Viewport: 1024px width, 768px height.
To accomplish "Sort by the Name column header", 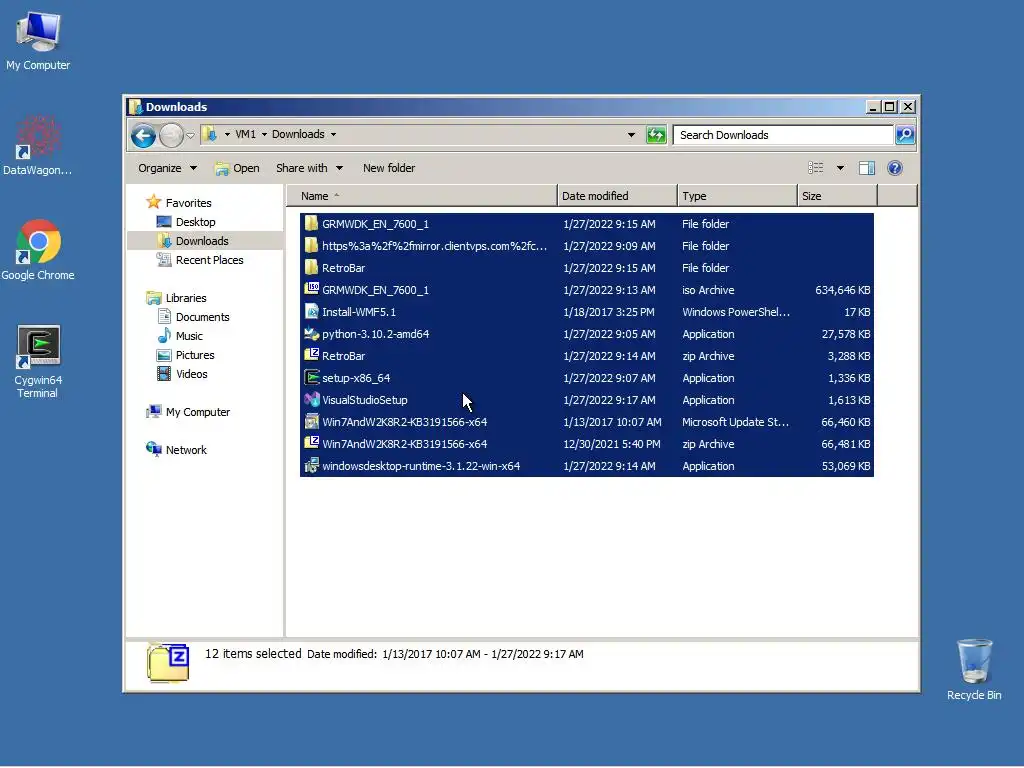I will (422, 196).
